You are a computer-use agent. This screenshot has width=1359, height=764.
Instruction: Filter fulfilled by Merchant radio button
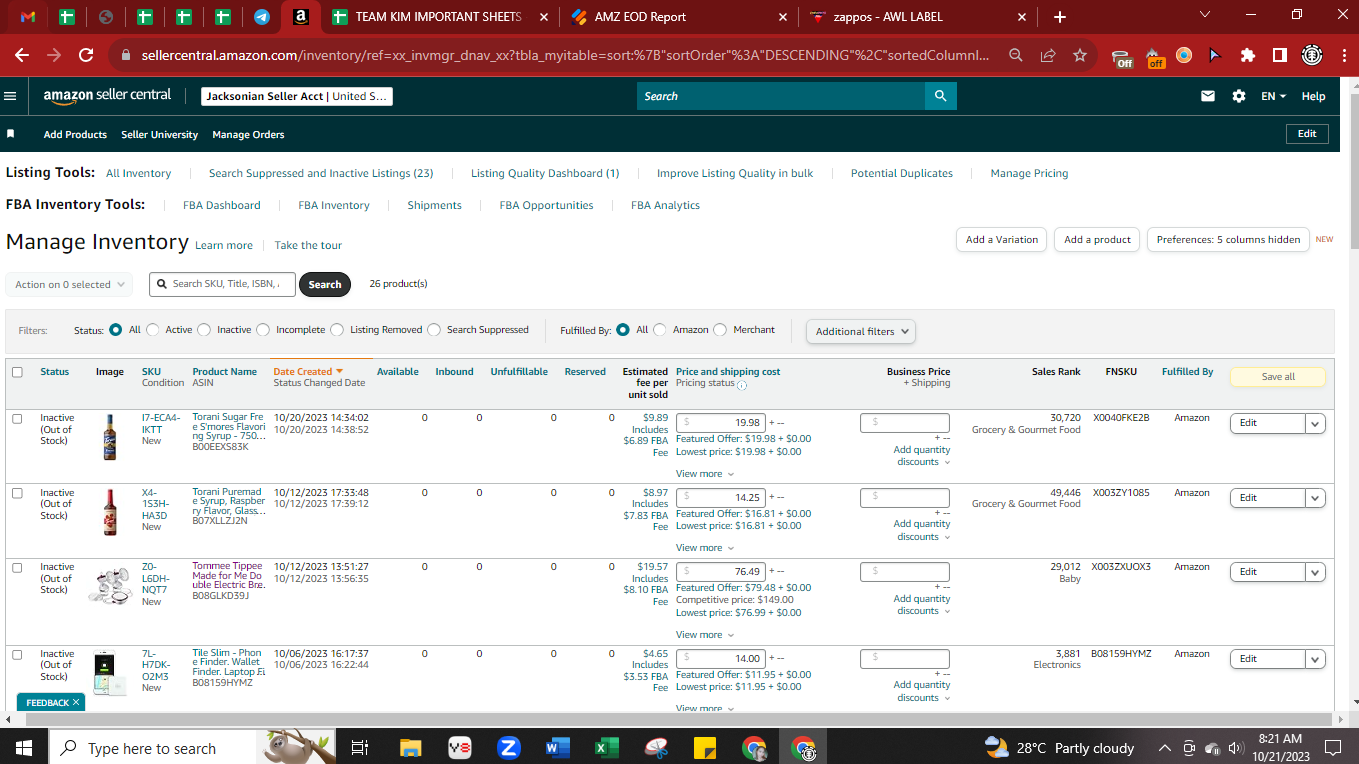coord(720,329)
